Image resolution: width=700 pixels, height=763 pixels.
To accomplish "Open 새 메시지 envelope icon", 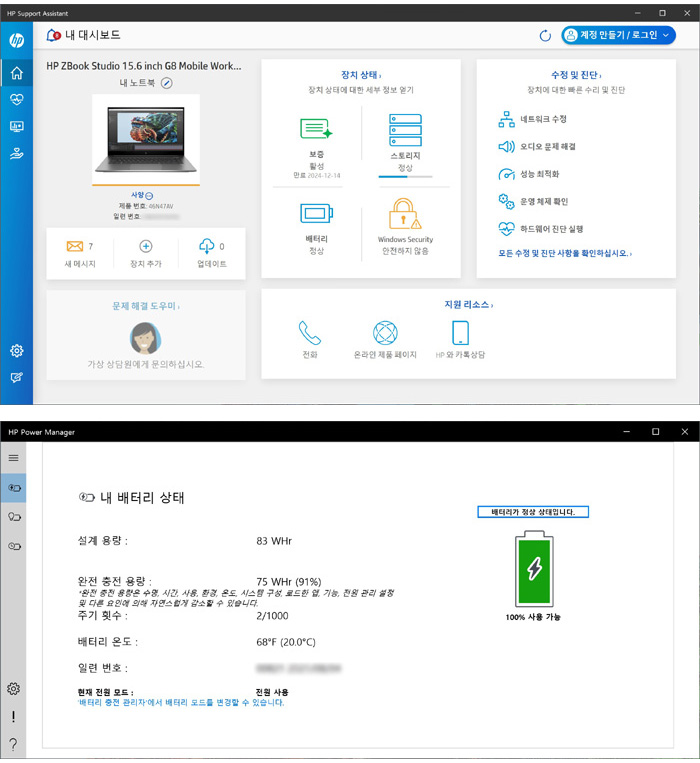I will coord(74,246).
